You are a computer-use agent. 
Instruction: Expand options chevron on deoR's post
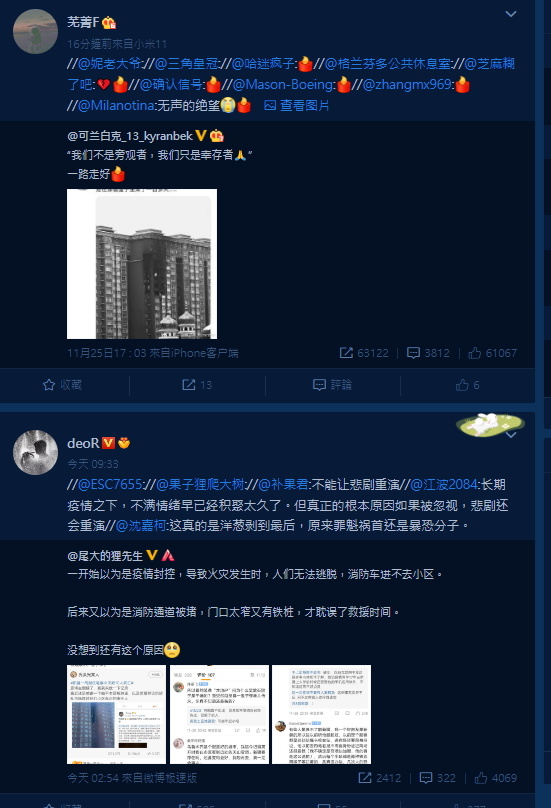(x=511, y=435)
